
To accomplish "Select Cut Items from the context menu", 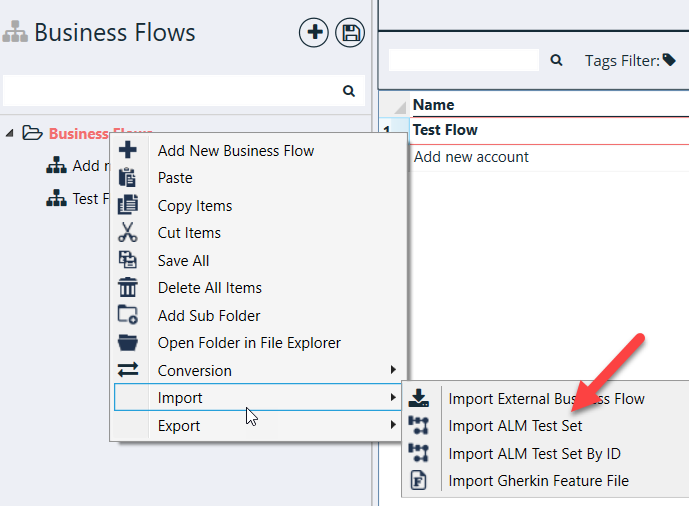I will [189, 233].
